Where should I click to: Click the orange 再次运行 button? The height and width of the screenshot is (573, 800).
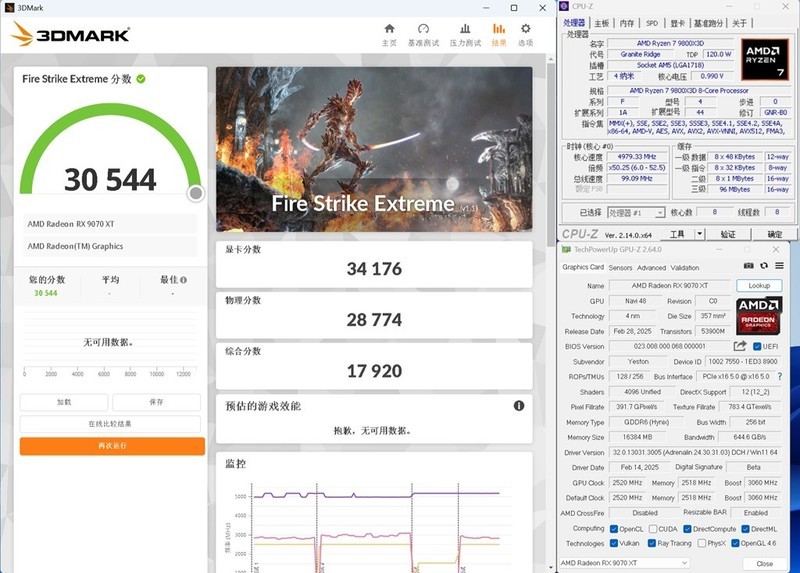[112, 446]
